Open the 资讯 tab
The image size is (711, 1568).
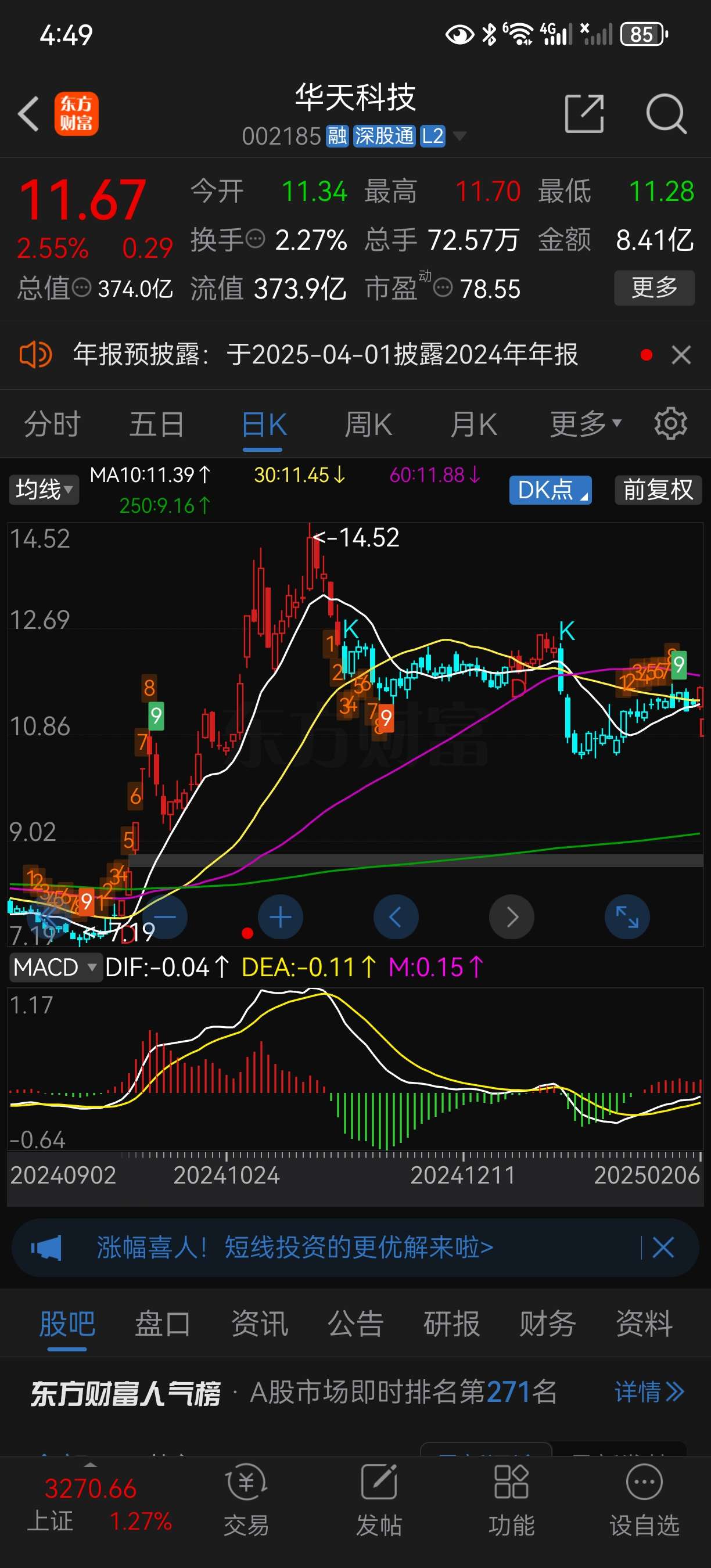click(x=259, y=1324)
